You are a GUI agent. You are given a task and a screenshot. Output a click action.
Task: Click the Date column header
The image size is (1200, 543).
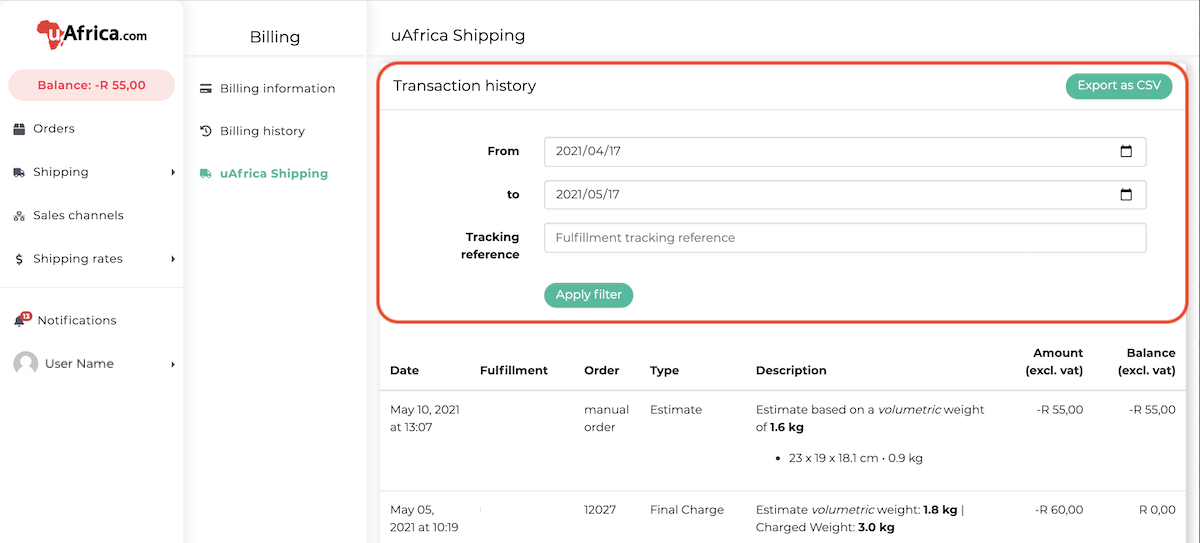(x=404, y=370)
